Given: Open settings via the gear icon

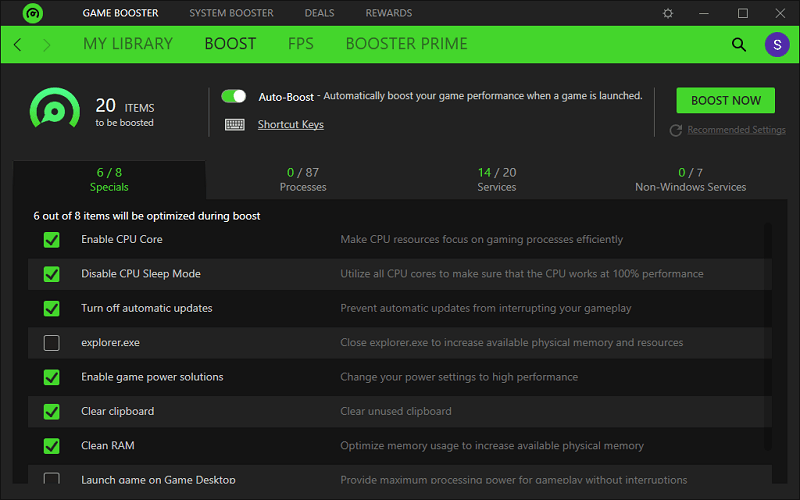Looking at the screenshot, I should (x=668, y=13).
